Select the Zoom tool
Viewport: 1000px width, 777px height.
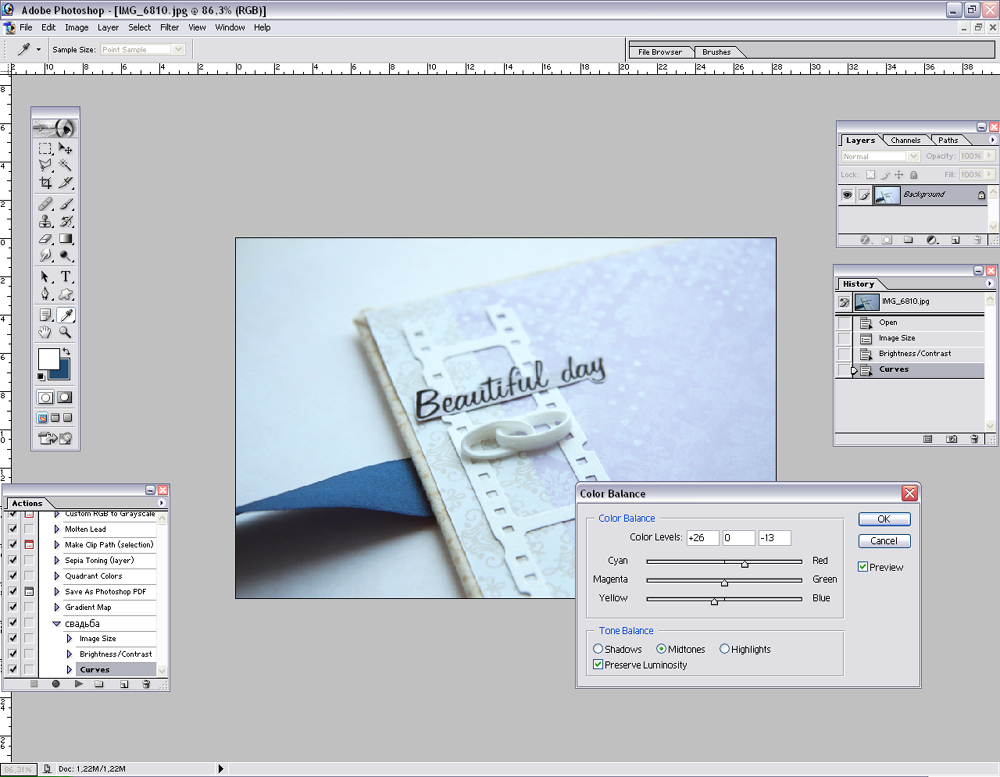click(x=65, y=332)
